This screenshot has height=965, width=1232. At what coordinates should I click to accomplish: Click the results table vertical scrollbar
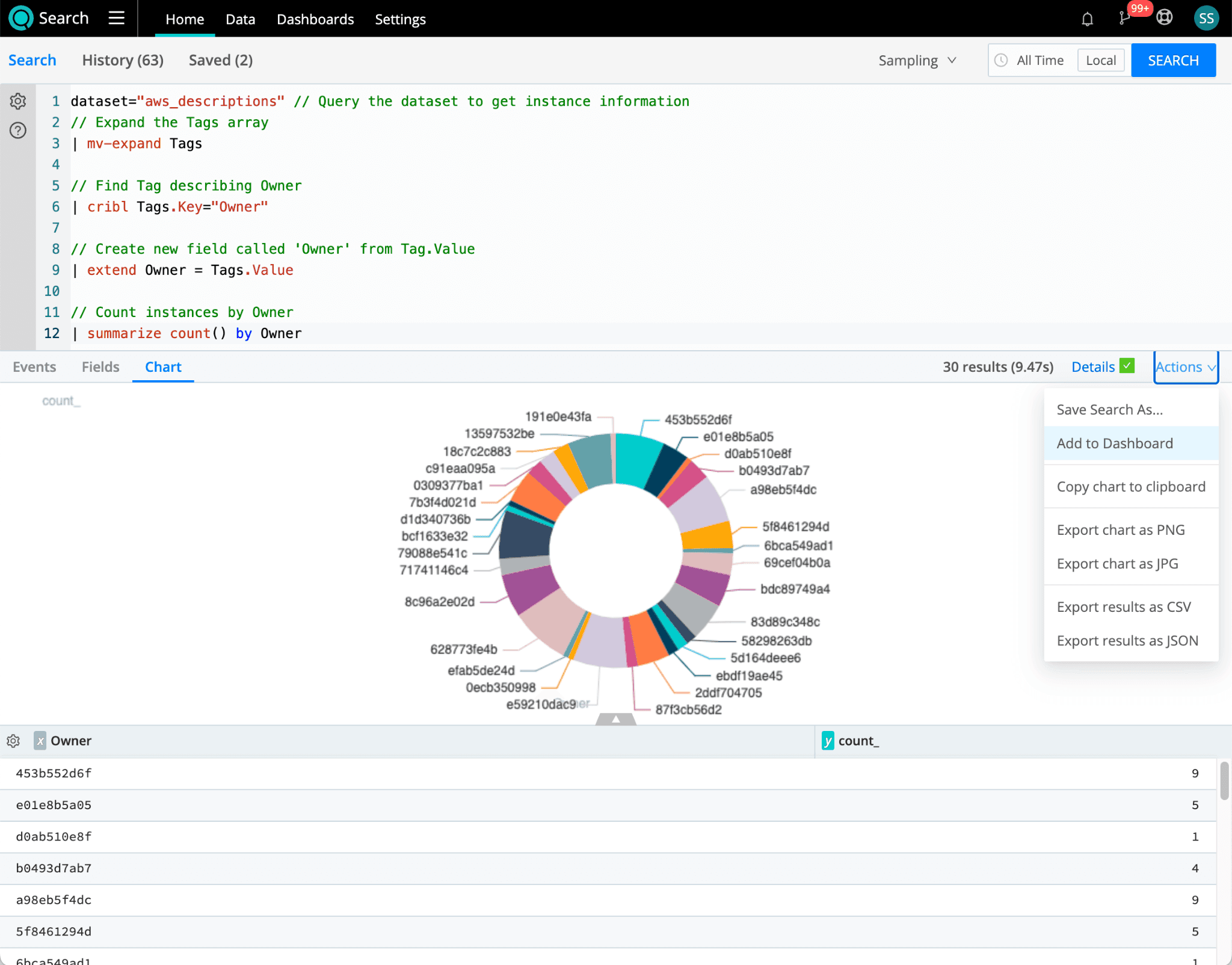click(1224, 781)
